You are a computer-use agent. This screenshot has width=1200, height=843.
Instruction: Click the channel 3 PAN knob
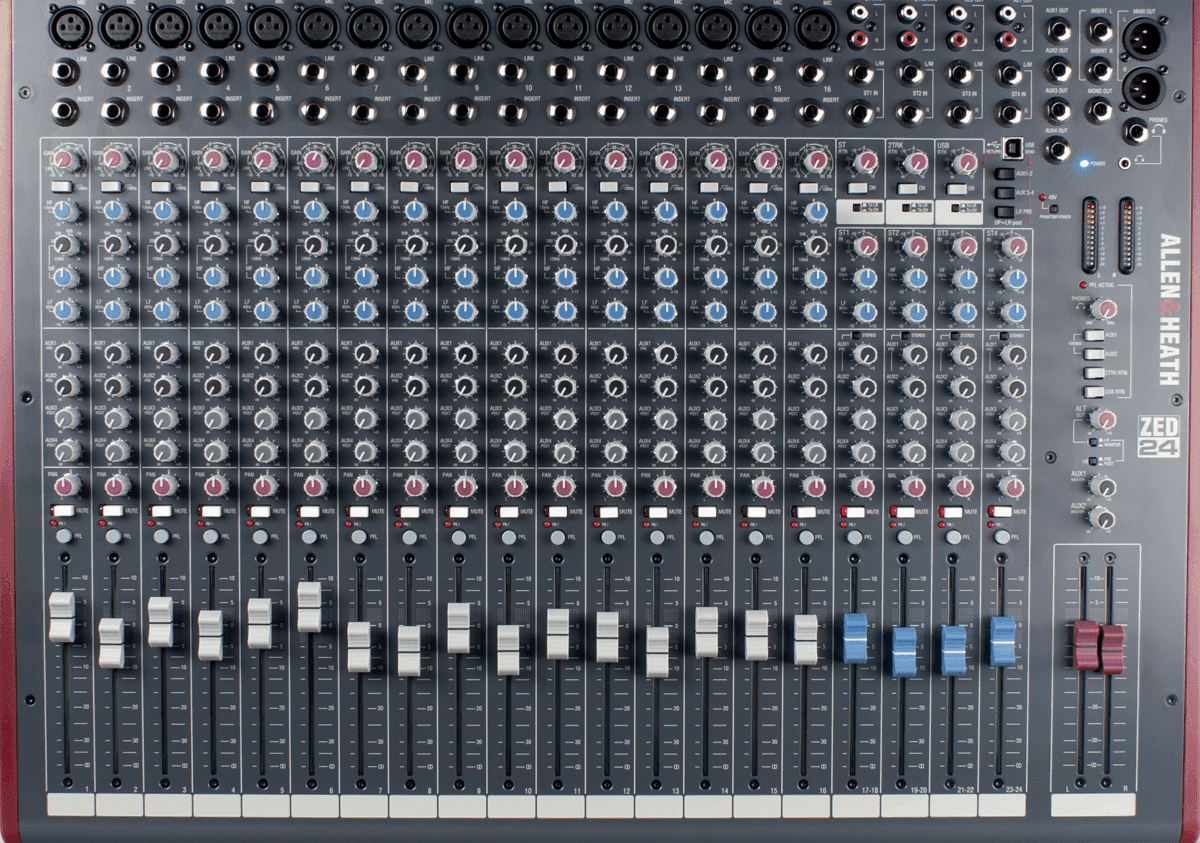[165, 487]
